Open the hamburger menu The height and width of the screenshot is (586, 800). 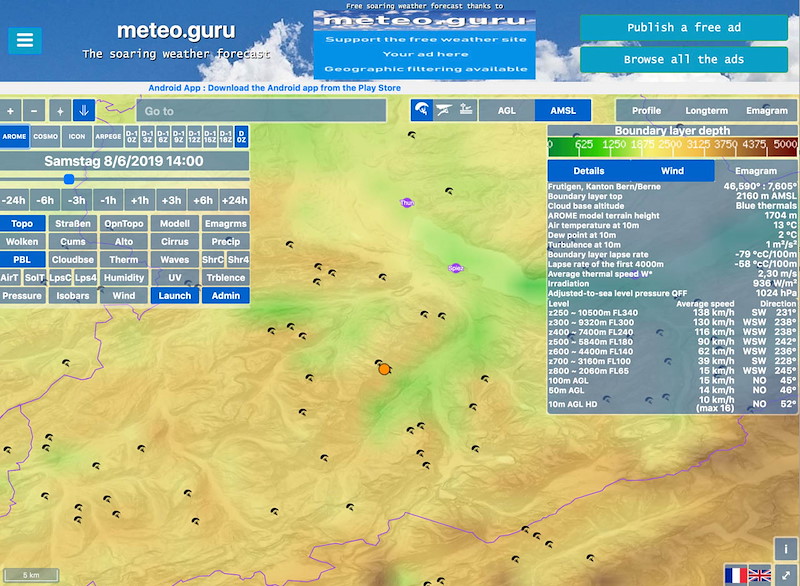pyautogui.click(x=24, y=40)
